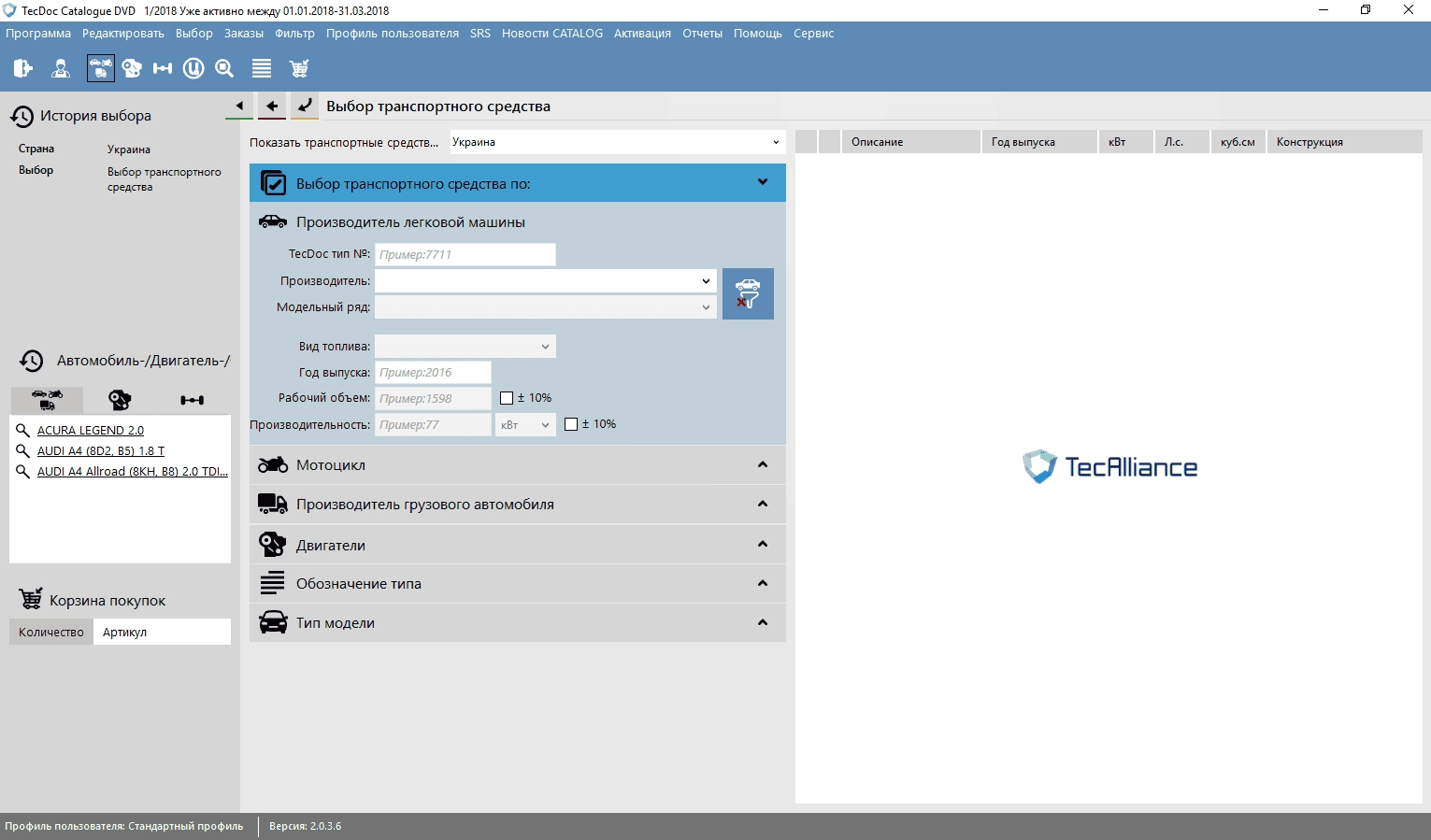Image resolution: width=1431 pixels, height=840 pixels.
Task: Click the Производительность input field
Action: 433,424
